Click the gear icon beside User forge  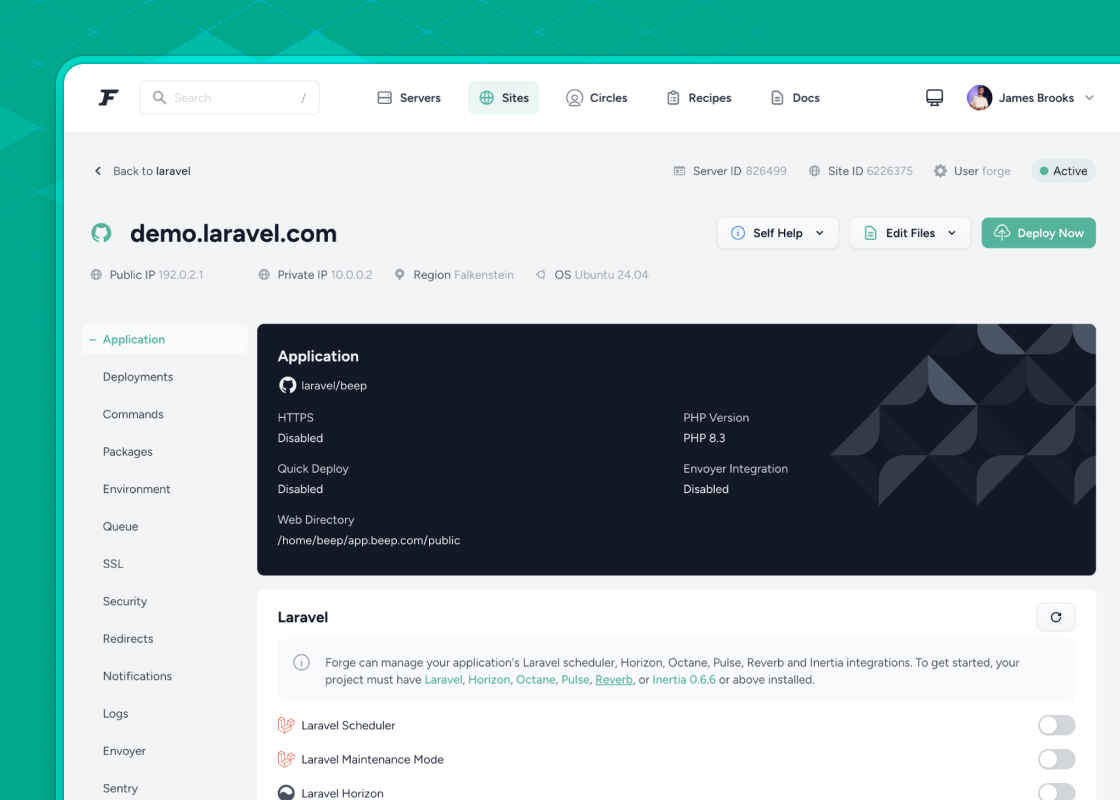tap(940, 171)
